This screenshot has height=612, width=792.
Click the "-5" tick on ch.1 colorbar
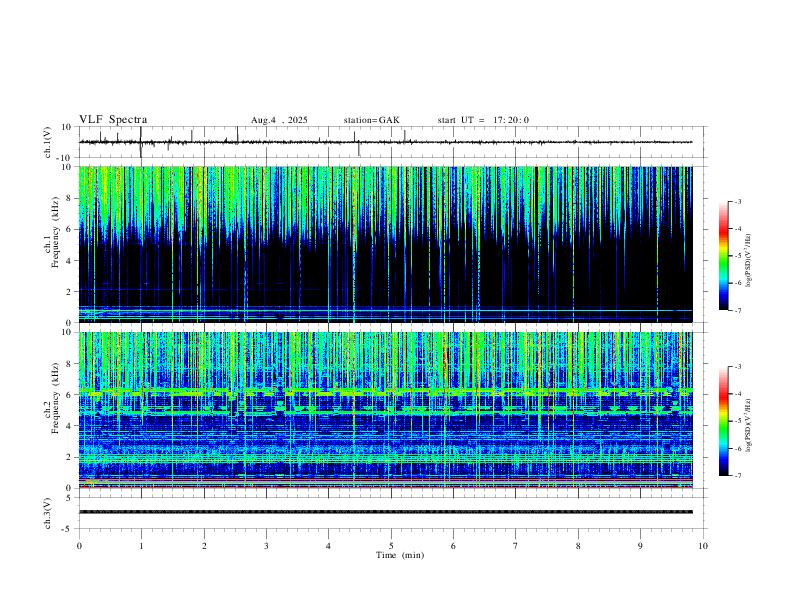point(737,256)
